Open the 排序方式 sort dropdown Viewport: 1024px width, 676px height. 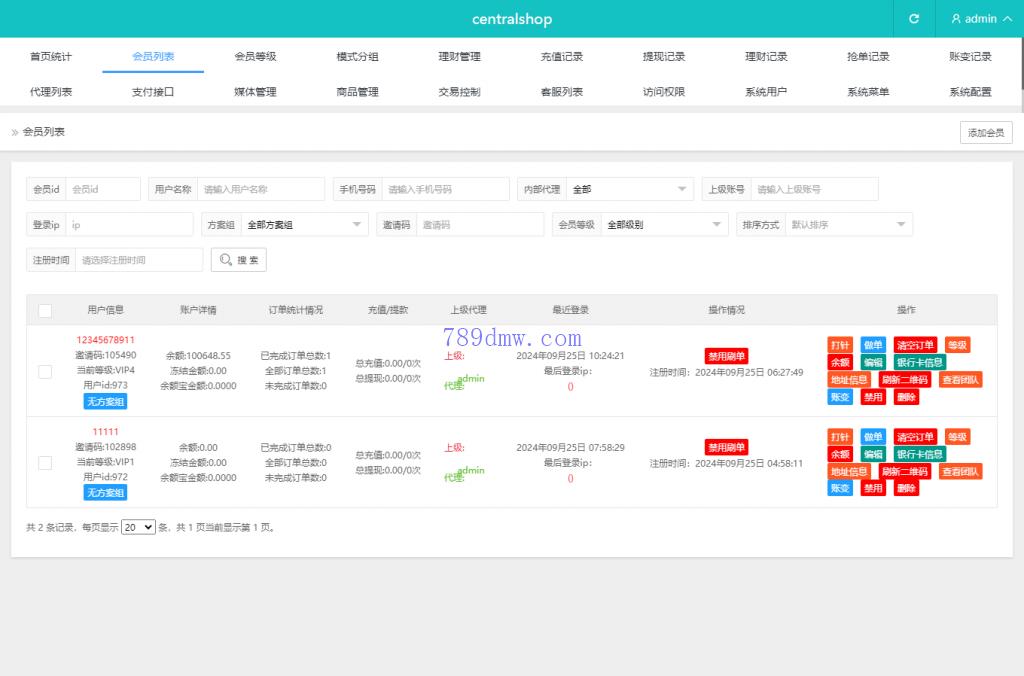848,225
